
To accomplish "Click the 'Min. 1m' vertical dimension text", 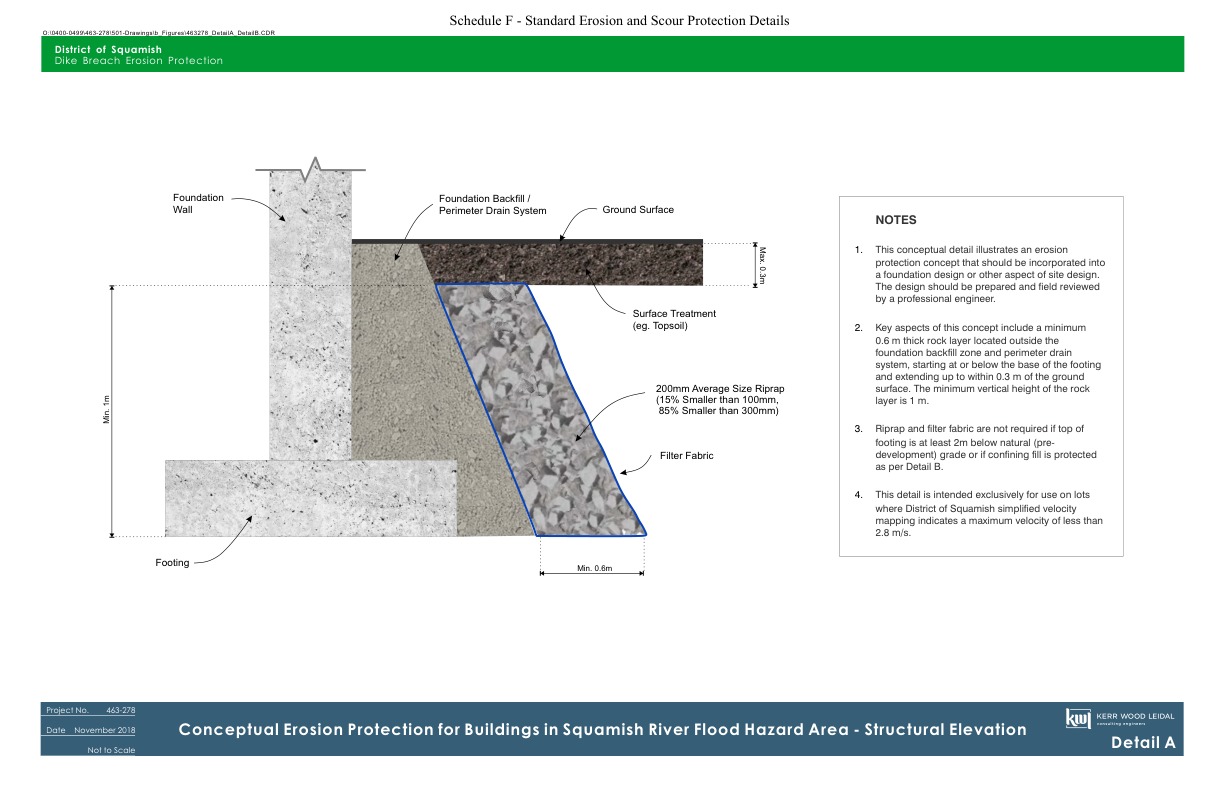I will tap(106, 409).
